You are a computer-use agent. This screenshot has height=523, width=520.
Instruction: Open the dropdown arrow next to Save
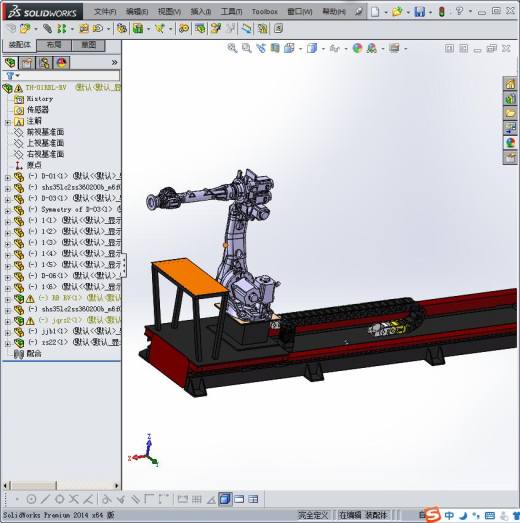tap(430, 12)
